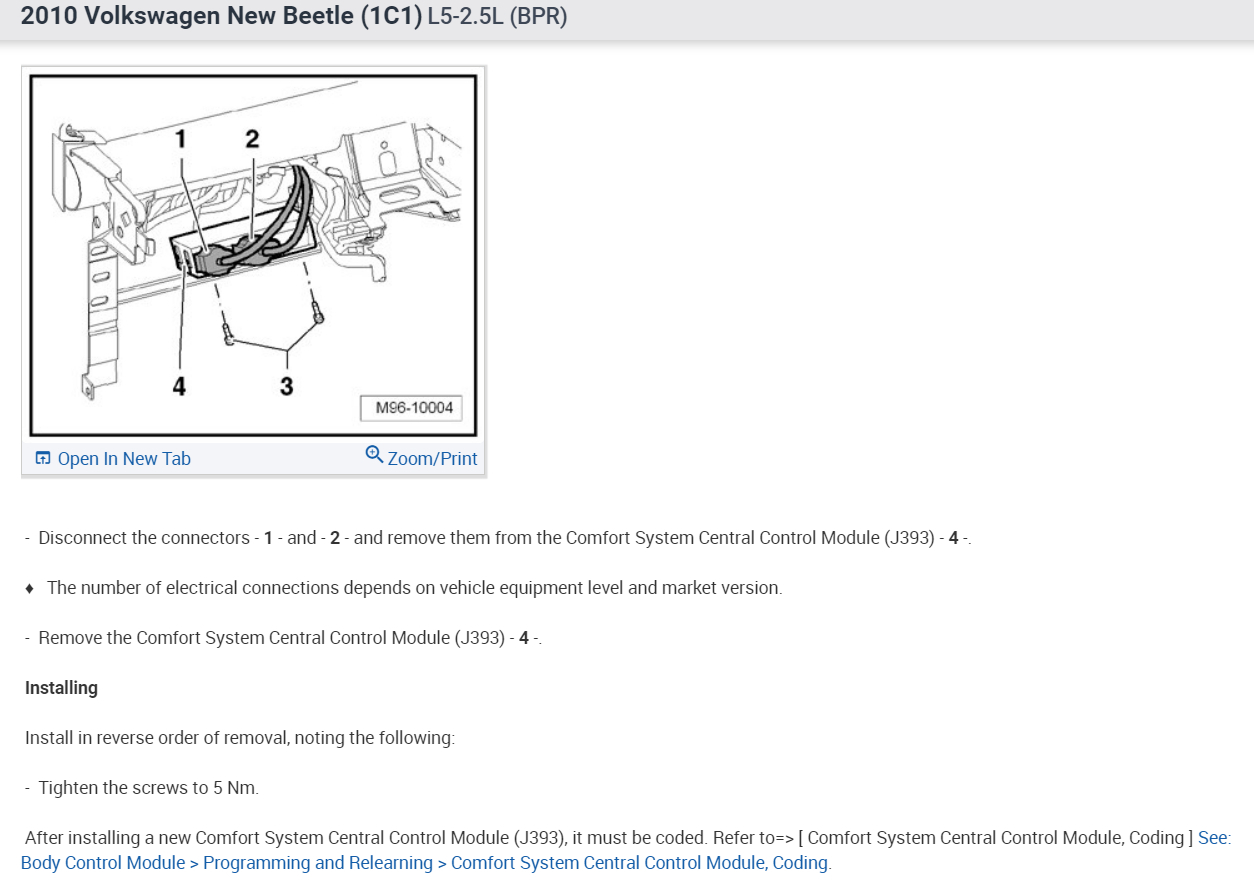The height and width of the screenshot is (891, 1254).
Task: Open Comfort System Central Control Module, Coding link
Action: [640, 862]
